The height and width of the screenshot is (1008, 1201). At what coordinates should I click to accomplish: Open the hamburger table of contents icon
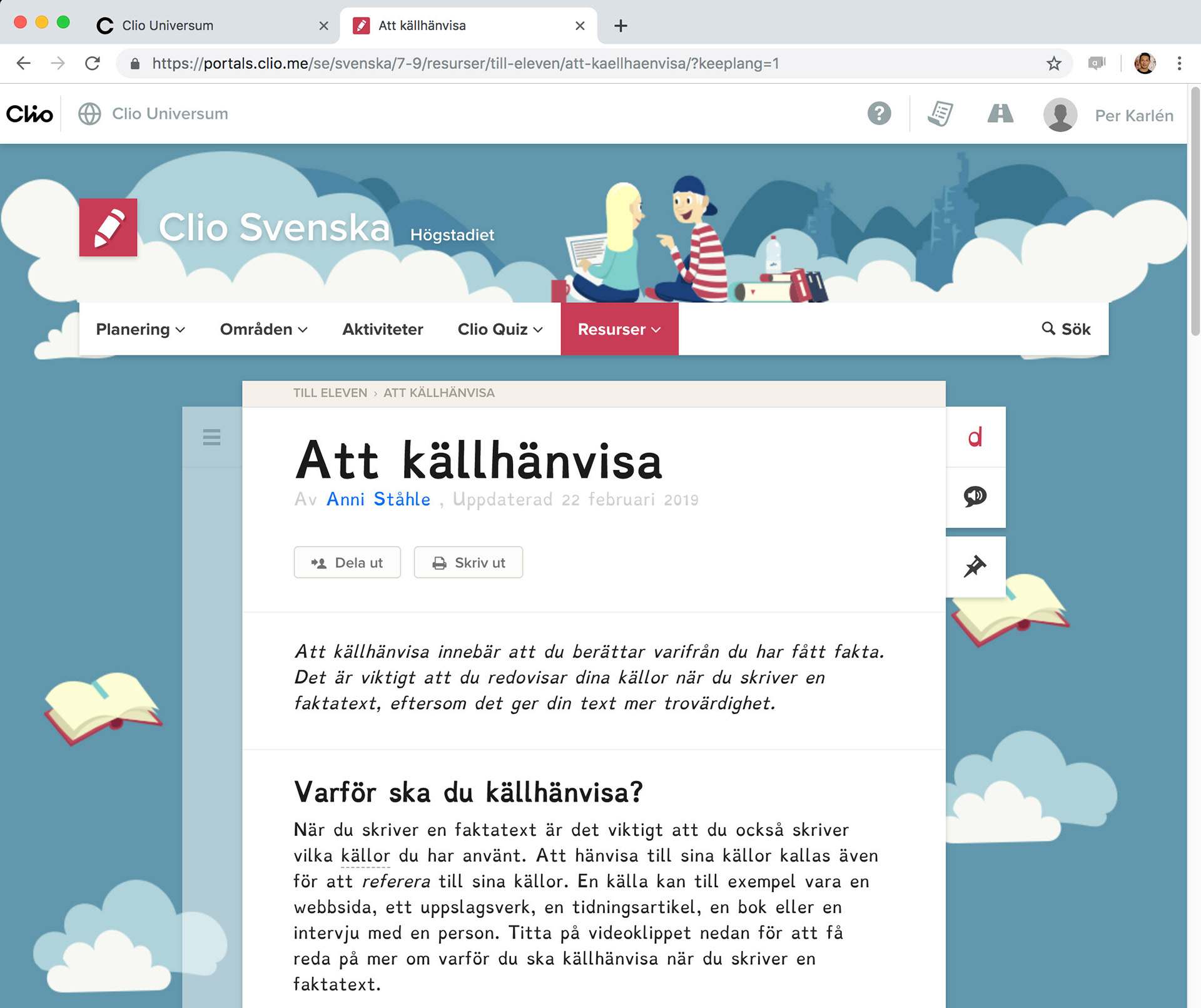(211, 437)
